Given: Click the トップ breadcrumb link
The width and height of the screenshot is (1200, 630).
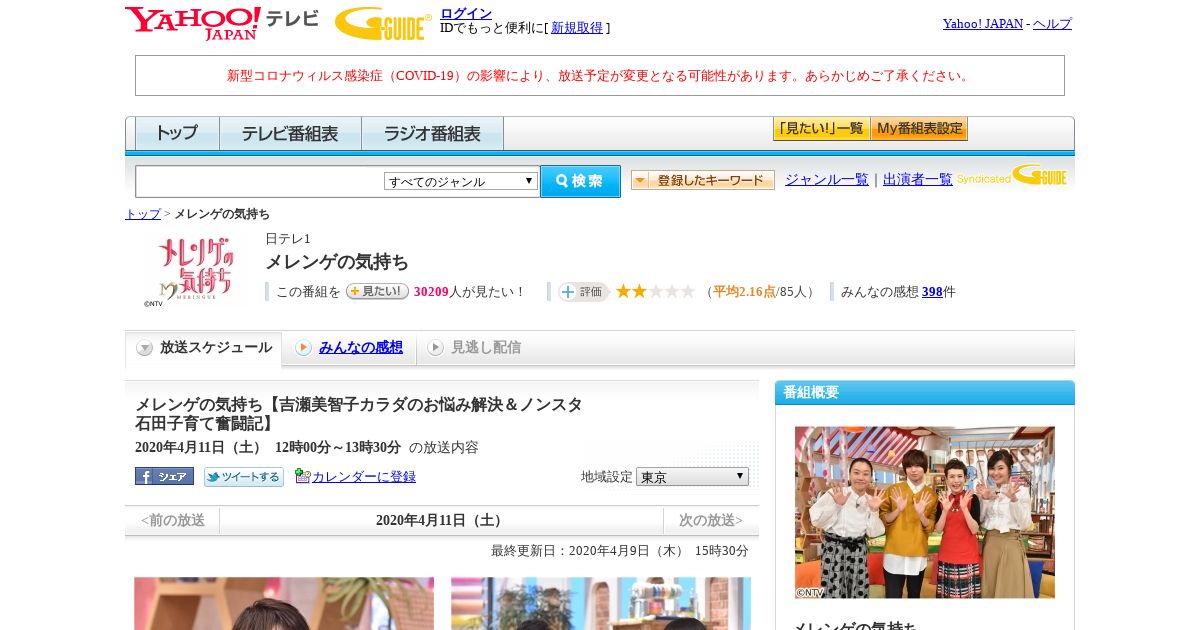Looking at the screenshot, I should [143, 214].
